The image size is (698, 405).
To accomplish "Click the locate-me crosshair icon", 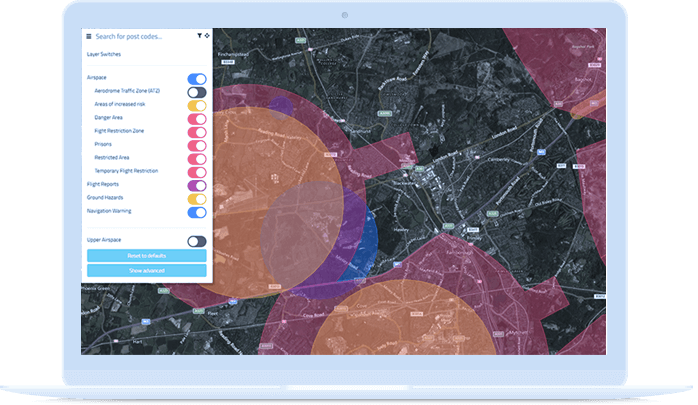I will pos(207,36).
